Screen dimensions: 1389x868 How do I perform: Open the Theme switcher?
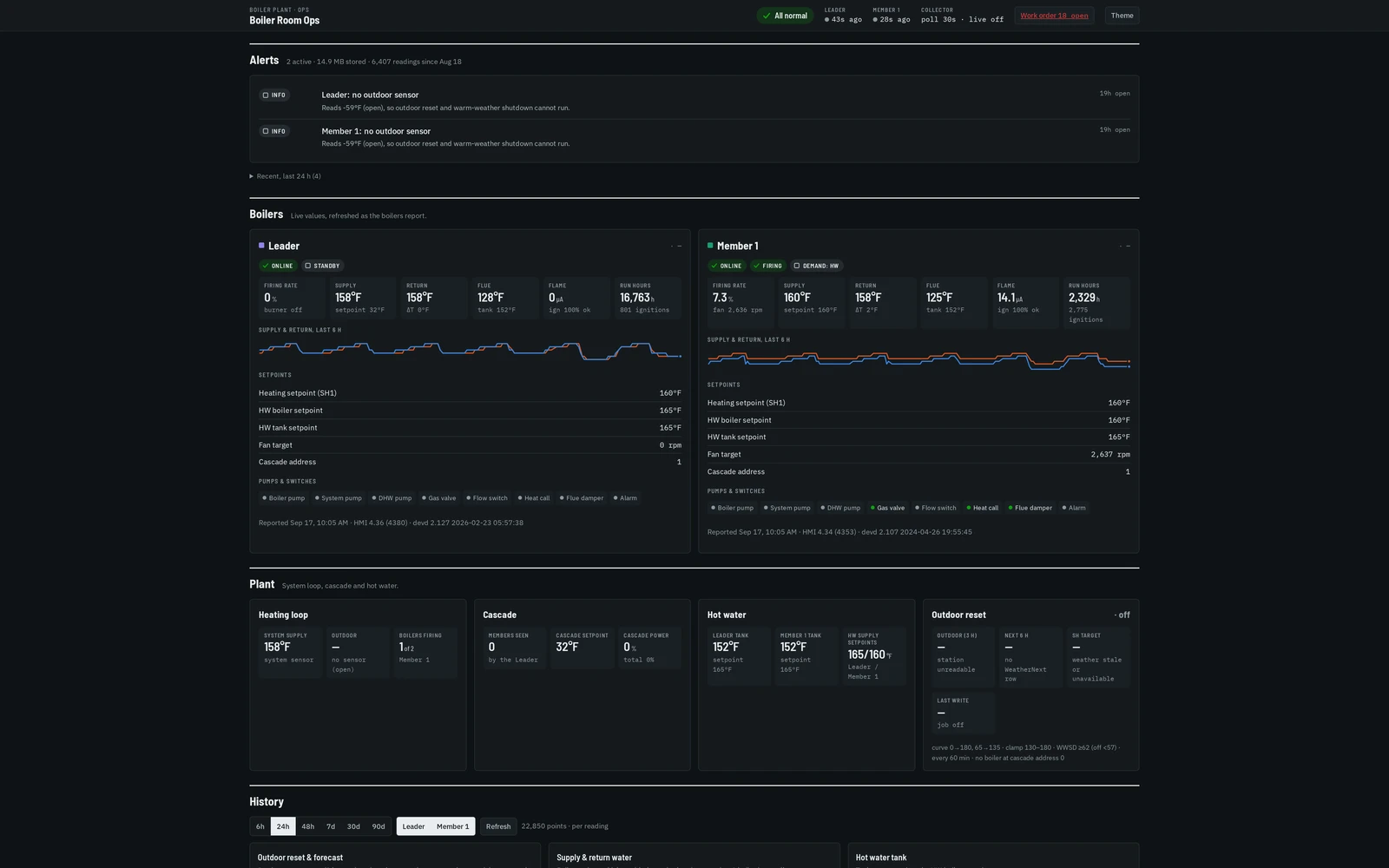point(1122,16)
